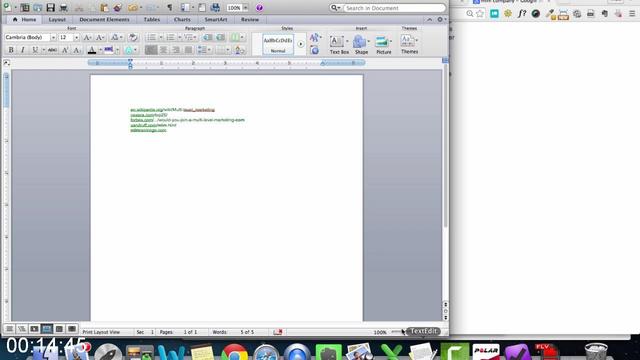This screenshot has height=360, width=640.
Task: Open Tables ribbon tab
Action: [x=152, y=20]
